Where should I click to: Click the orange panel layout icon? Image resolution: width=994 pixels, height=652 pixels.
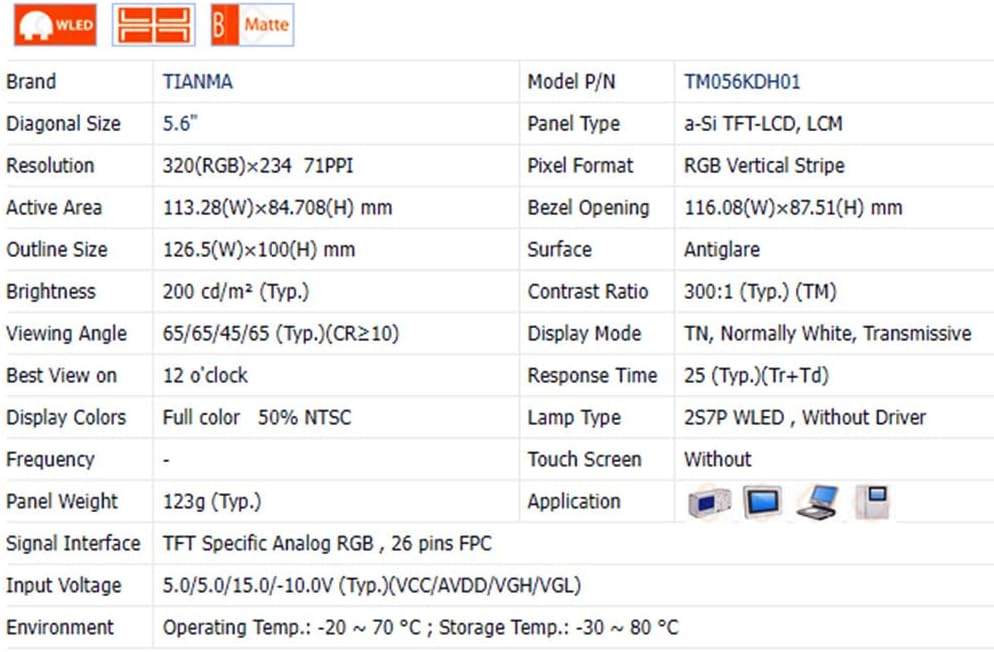point(153,25)
